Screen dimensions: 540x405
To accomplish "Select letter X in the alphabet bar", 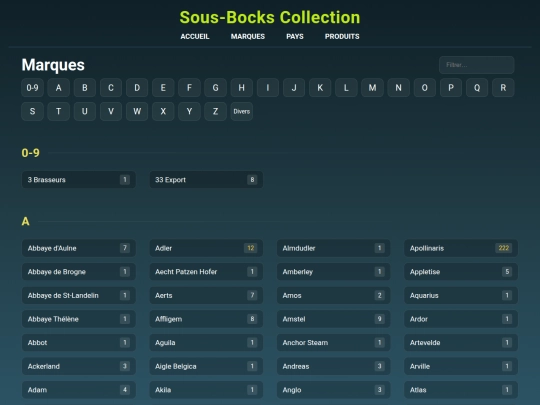I will click(163, 111).
